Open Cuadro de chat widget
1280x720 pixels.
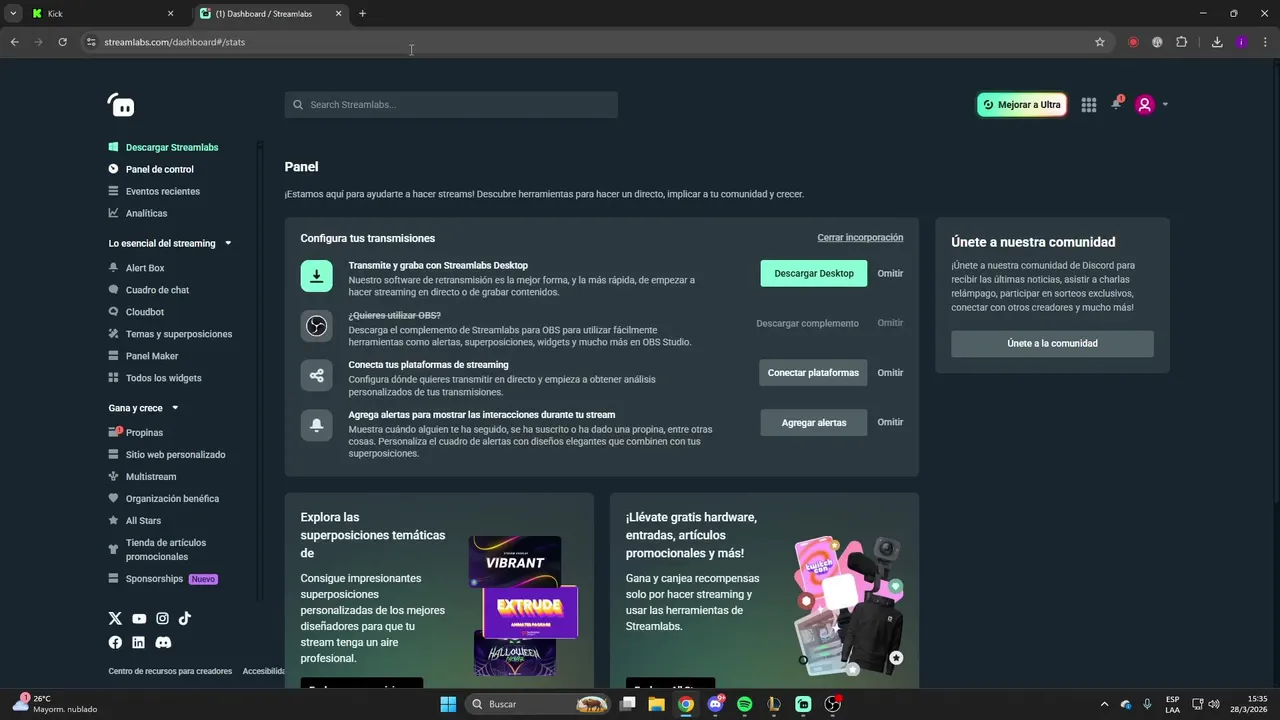tap(148, 290)
